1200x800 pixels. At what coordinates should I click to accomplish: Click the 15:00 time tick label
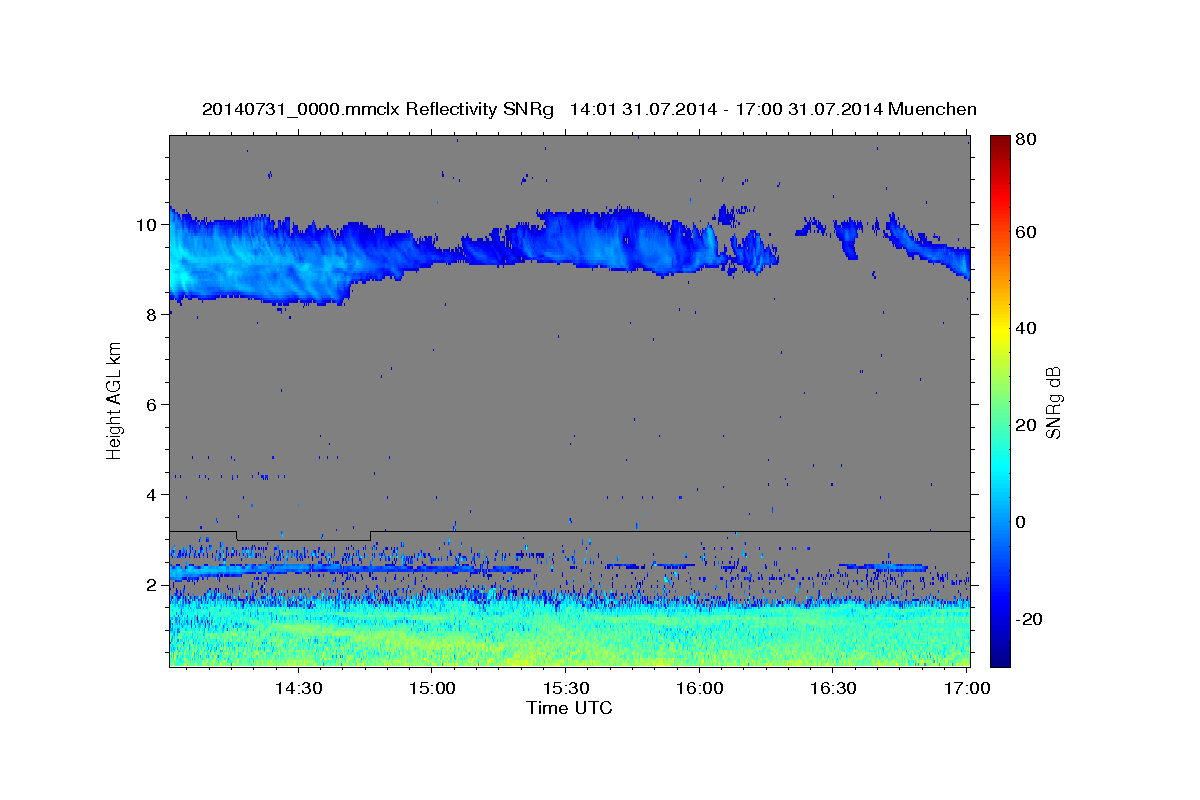point(432,688)
